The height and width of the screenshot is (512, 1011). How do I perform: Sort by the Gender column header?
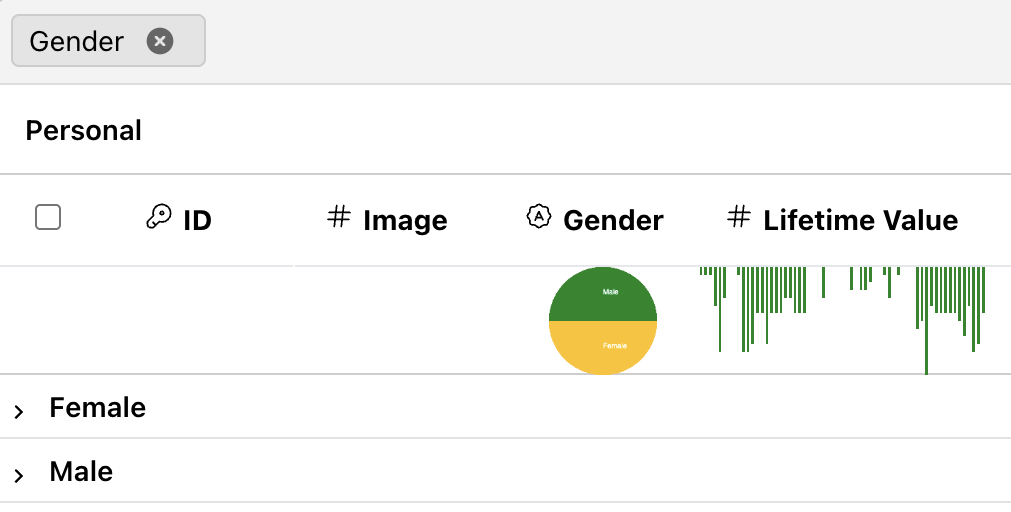pos(613,220)
